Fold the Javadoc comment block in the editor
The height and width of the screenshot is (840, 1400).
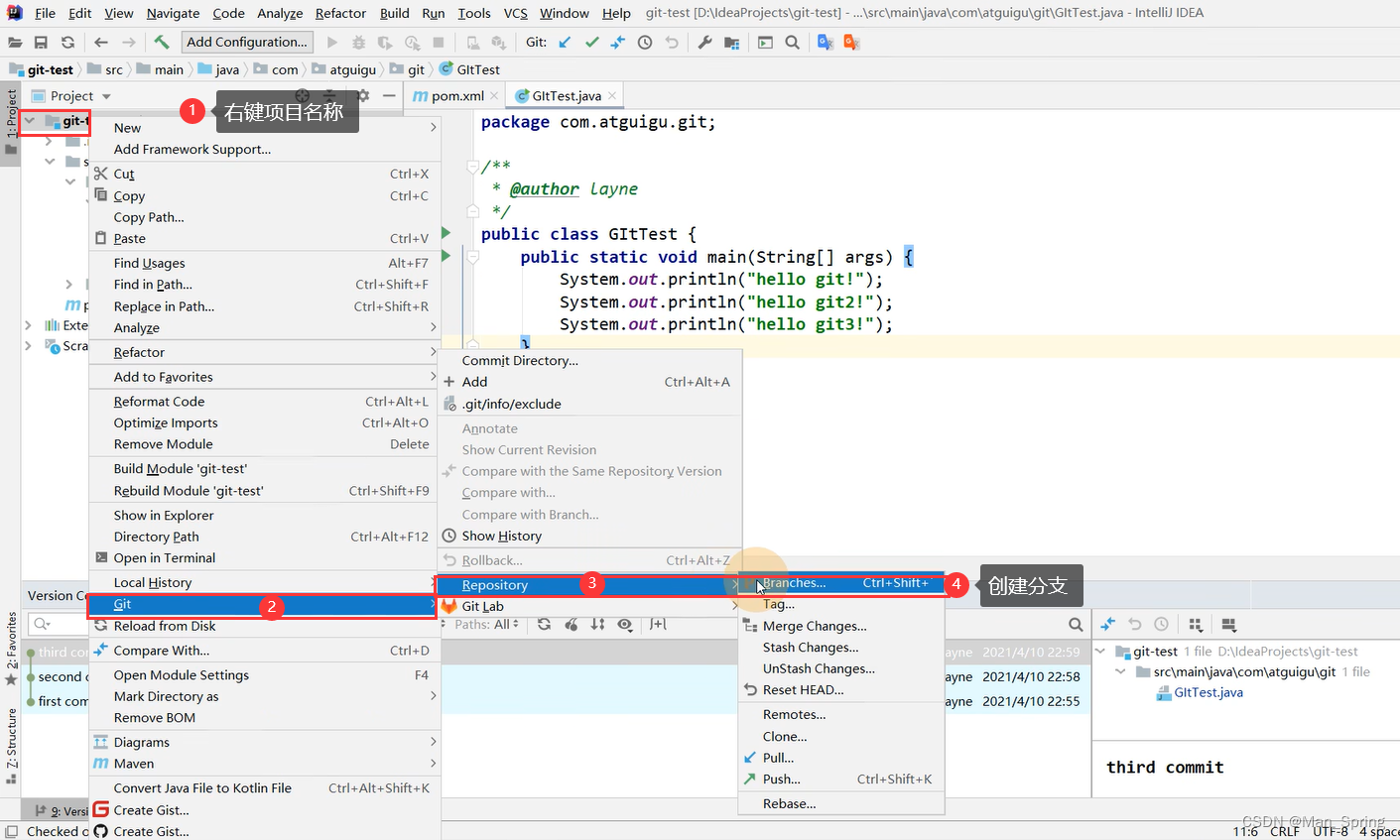(473, 167)
